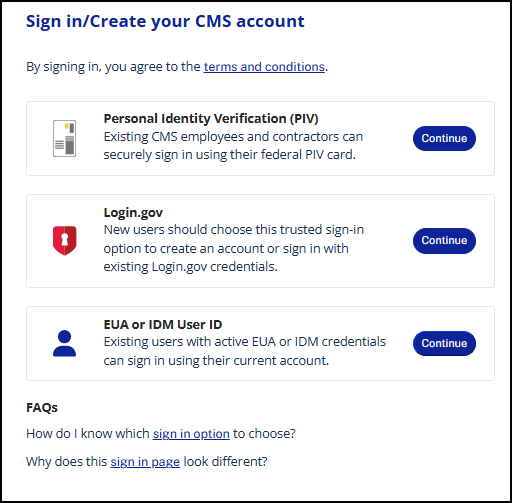Screen dimensions: 512x503
Task: Open the 'sign in page' FAQ link
Action: click(145, 462)
